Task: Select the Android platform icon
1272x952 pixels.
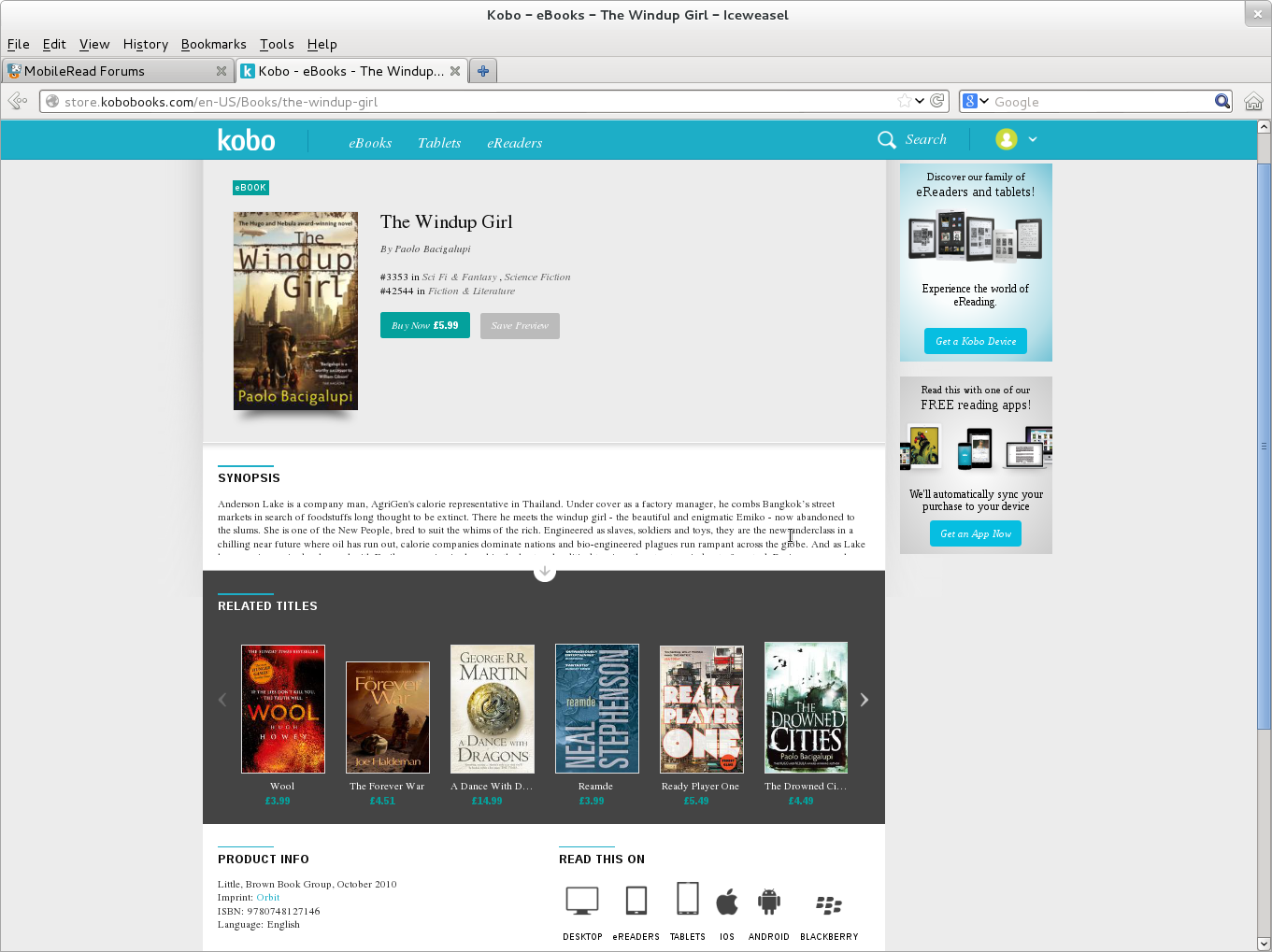Action: coord(769,902)
